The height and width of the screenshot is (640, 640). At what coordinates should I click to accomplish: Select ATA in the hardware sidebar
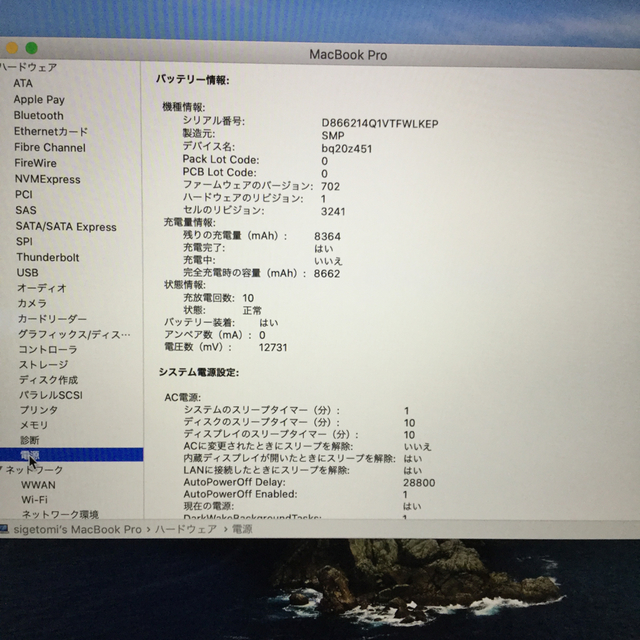[23, 83]
